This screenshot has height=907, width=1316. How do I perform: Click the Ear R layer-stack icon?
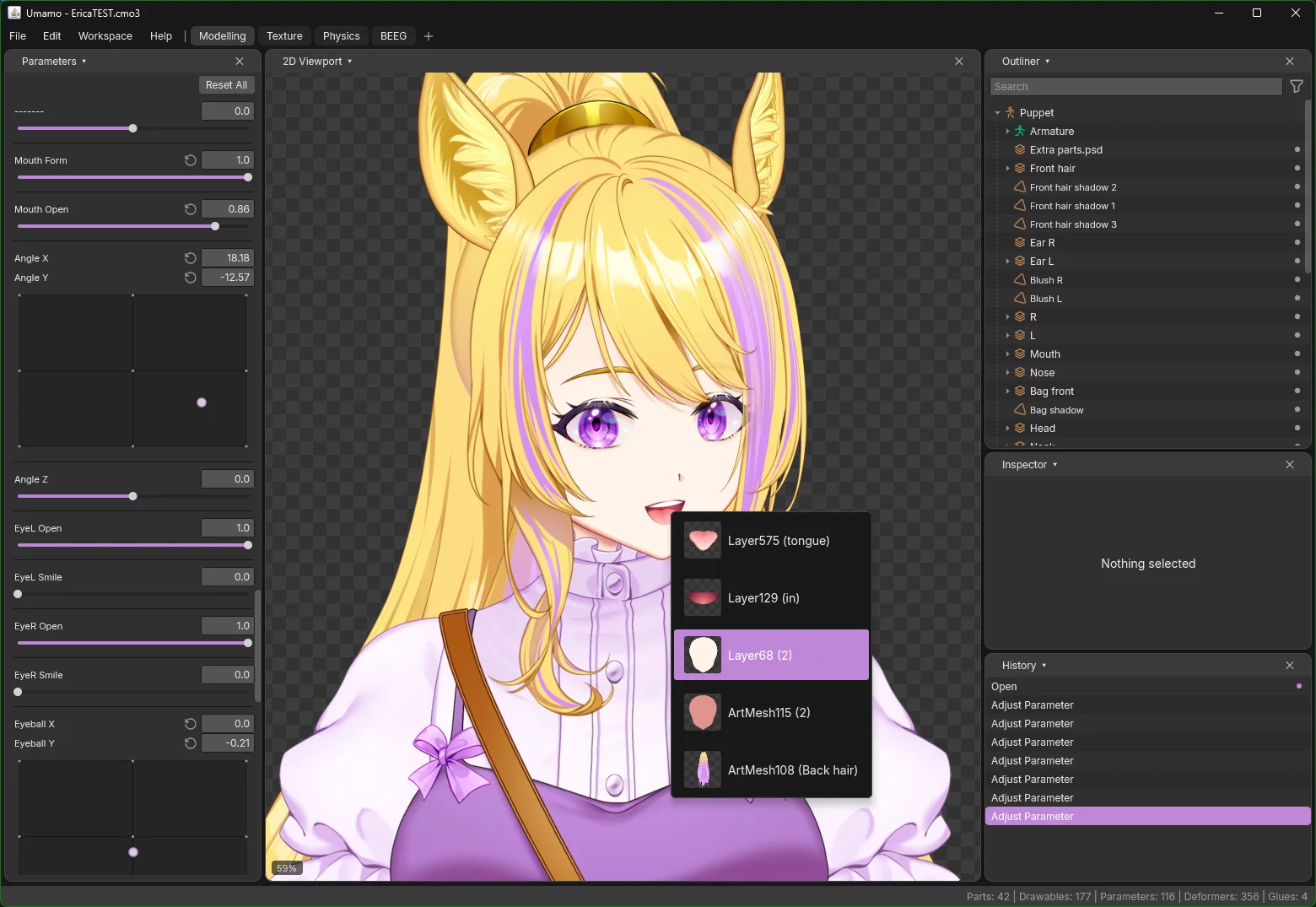coord(1020,242)
